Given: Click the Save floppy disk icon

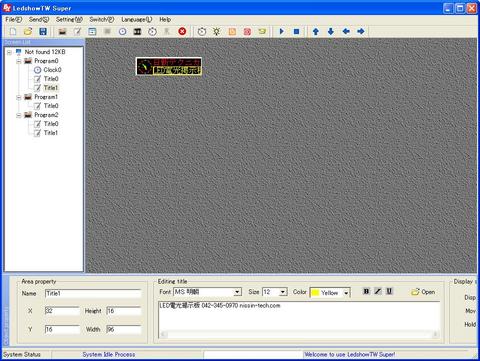Looking at the screenshot, I should (x=43, y=32).
